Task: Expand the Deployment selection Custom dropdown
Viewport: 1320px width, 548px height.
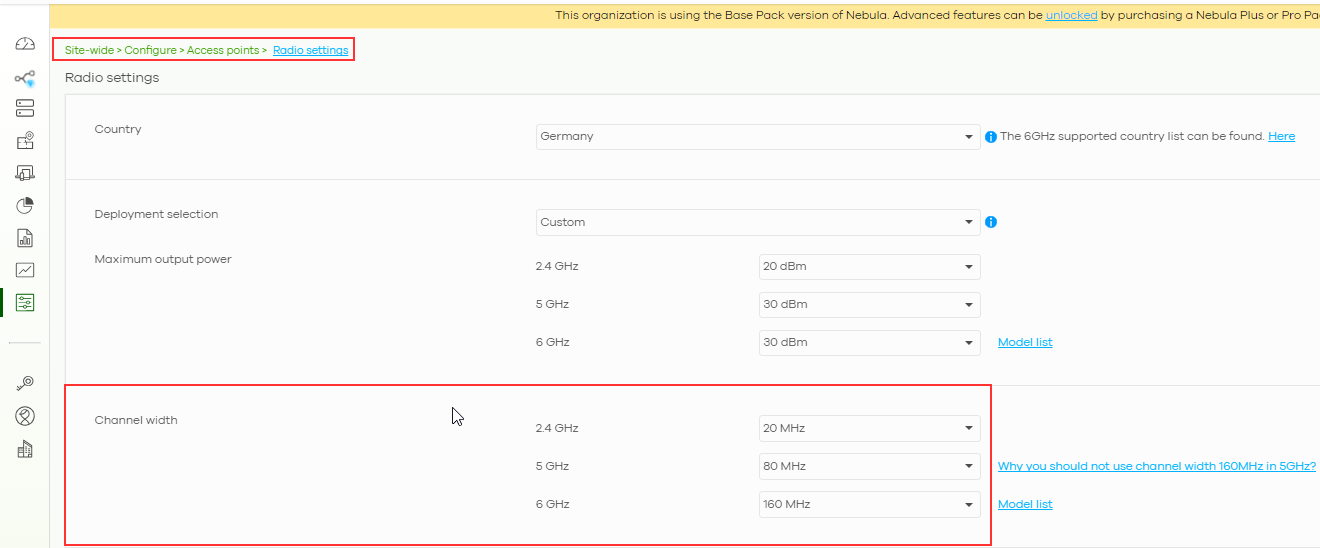Action: [x=757, y=222]
